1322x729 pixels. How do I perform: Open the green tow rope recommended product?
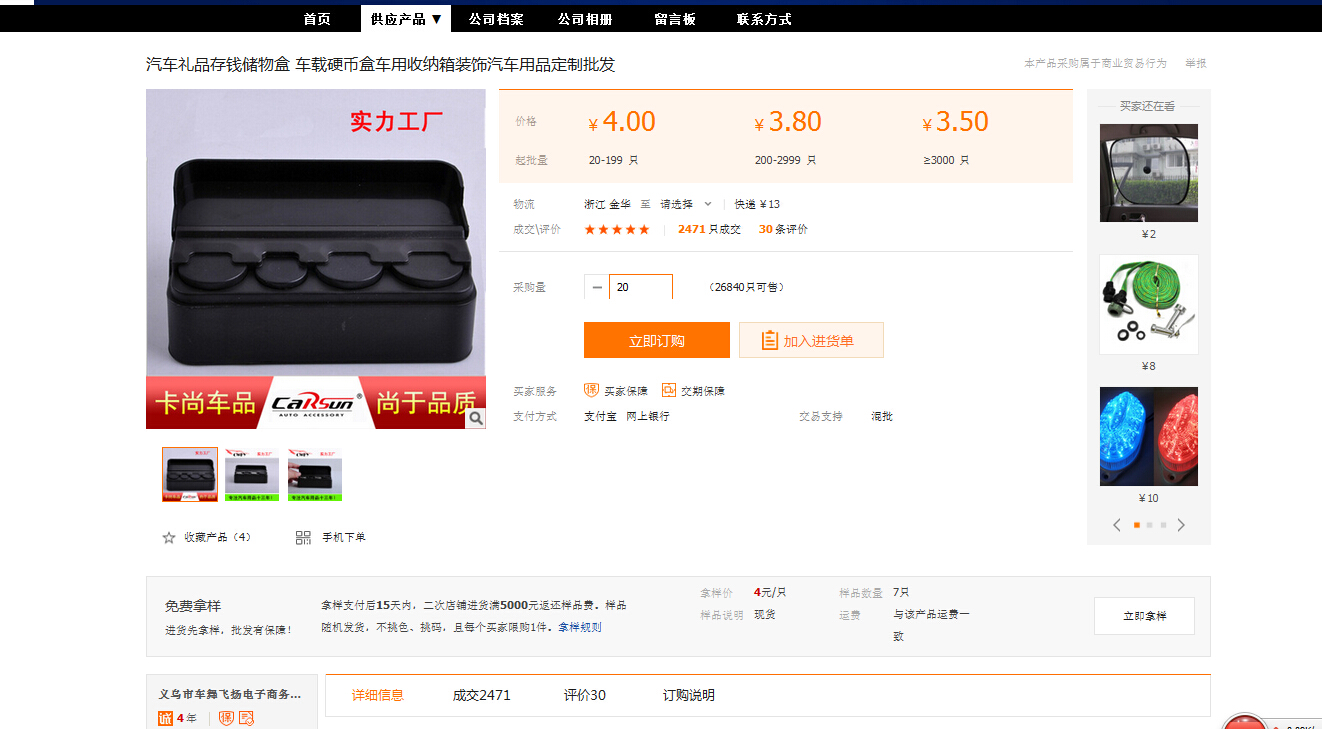[1148, 304]
